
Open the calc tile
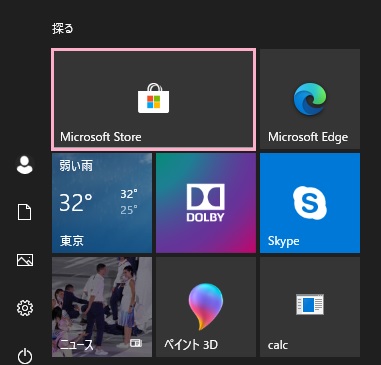(310, 307)
